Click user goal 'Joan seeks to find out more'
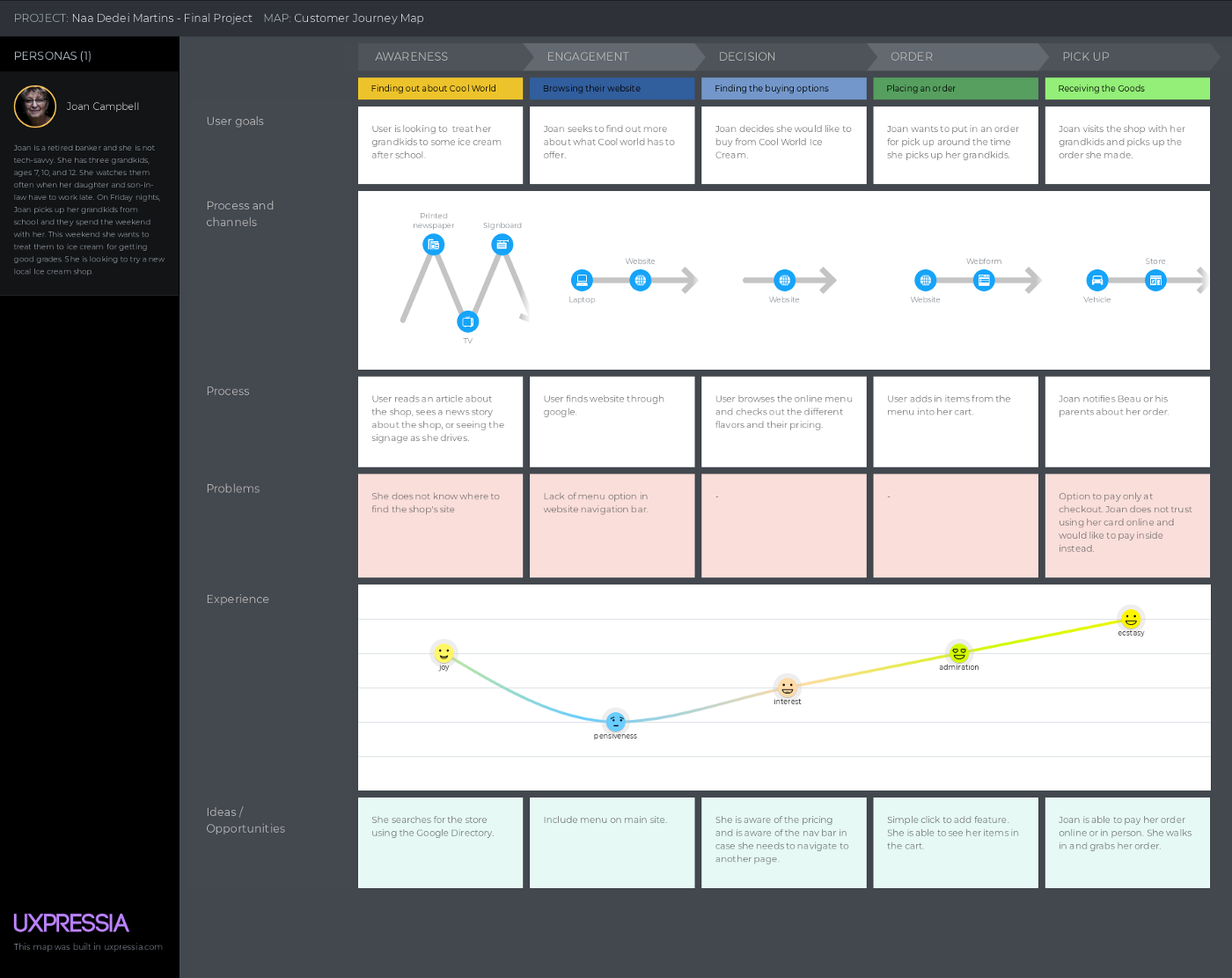The width and height of the screenshot is (1232, 978). (x=612, y=145)
